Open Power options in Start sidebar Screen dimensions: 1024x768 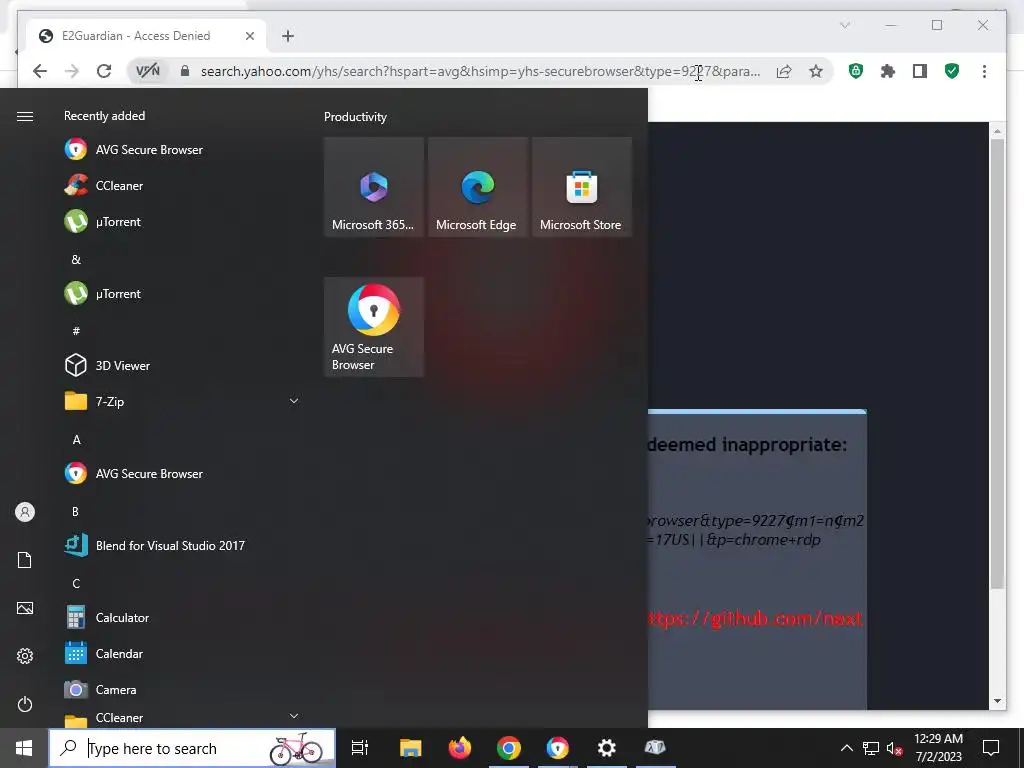pos(25,704)
